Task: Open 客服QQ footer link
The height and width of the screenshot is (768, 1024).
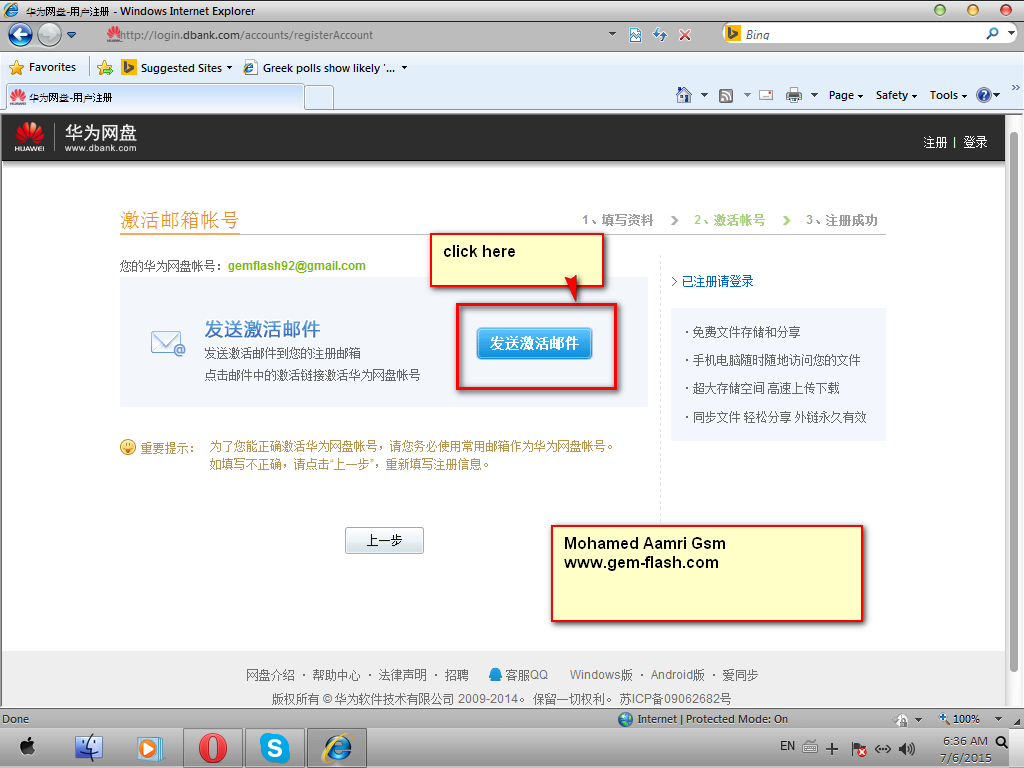Action: click(519, 675)
